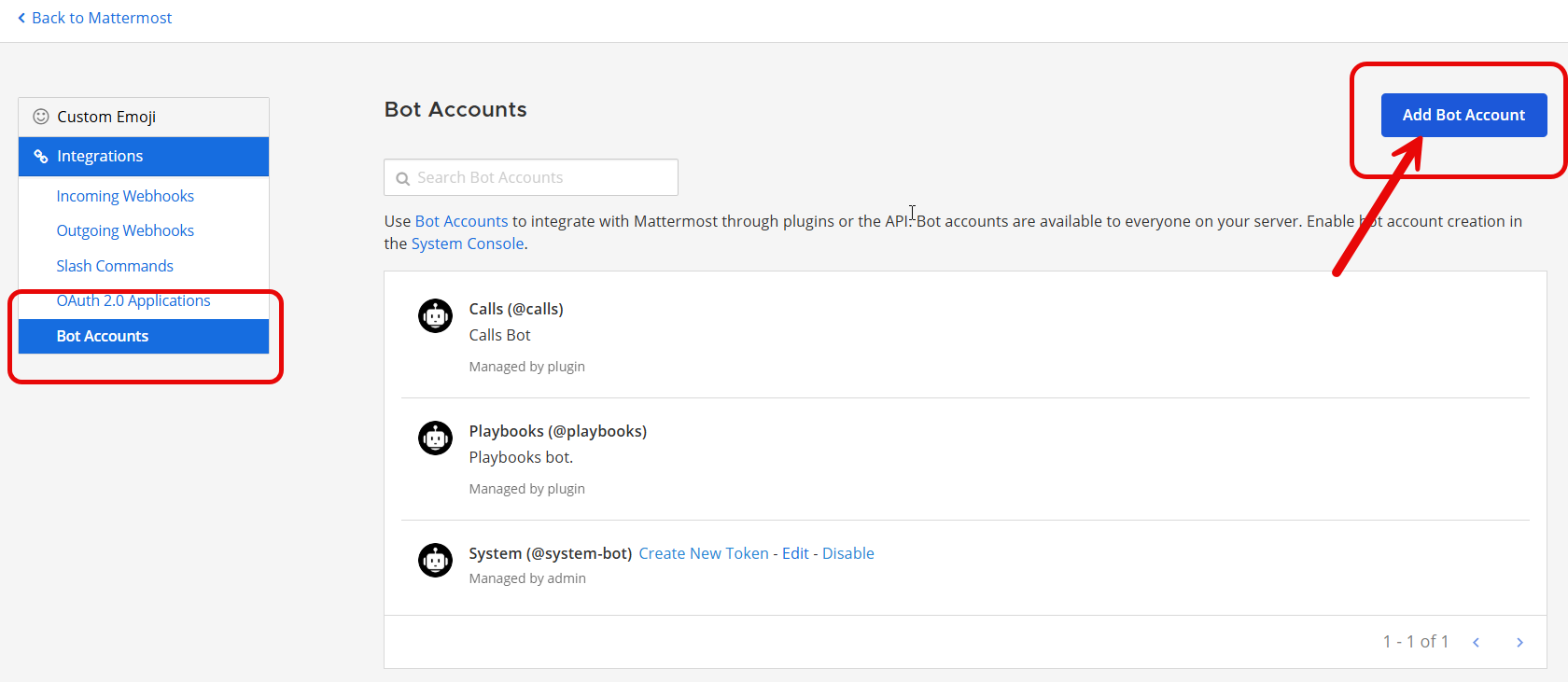This screenshot has width=1568, height=682.
Task: Click the Custom Emoji smiley icon
Action: (41, 117)
